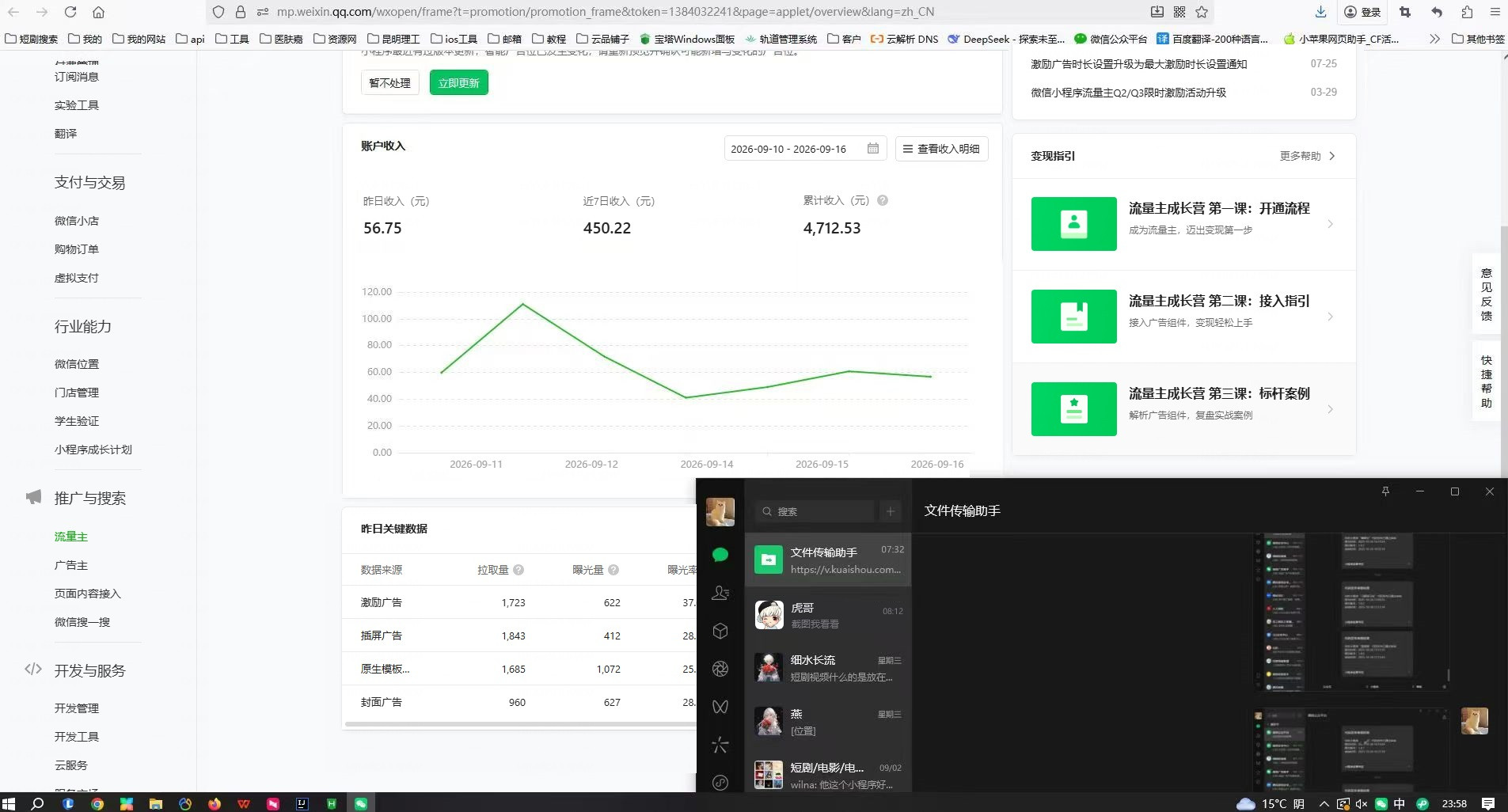The height and width of the screenshot is (812, 1508).
Task: Open WeChat Moments shutter icon
Action: (720, 669)
